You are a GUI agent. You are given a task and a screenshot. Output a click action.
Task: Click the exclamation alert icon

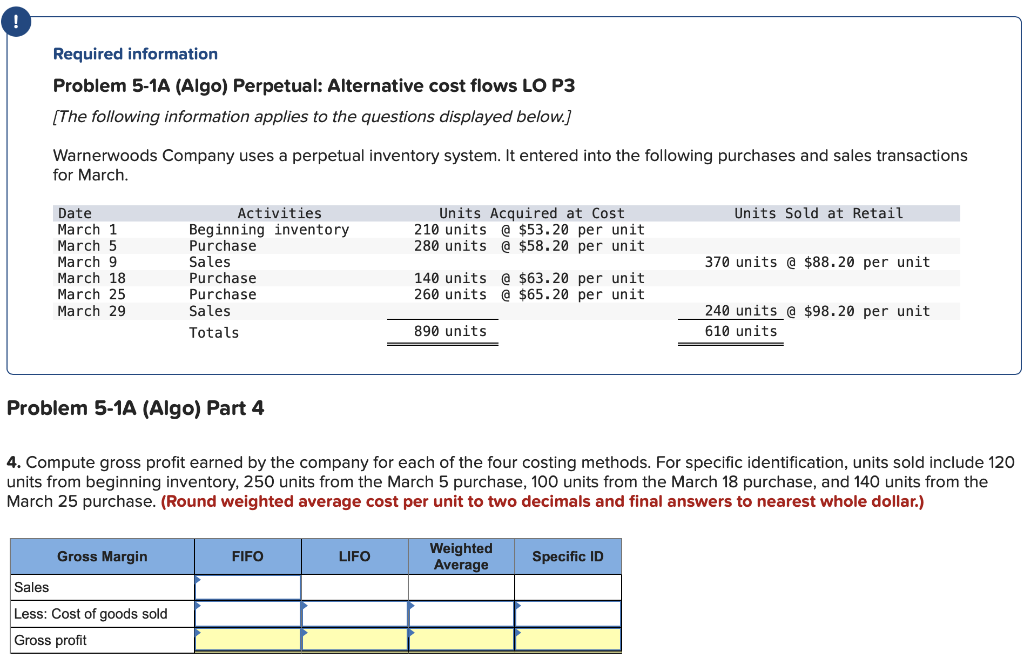pyautogui.click(x=16, y=20)
